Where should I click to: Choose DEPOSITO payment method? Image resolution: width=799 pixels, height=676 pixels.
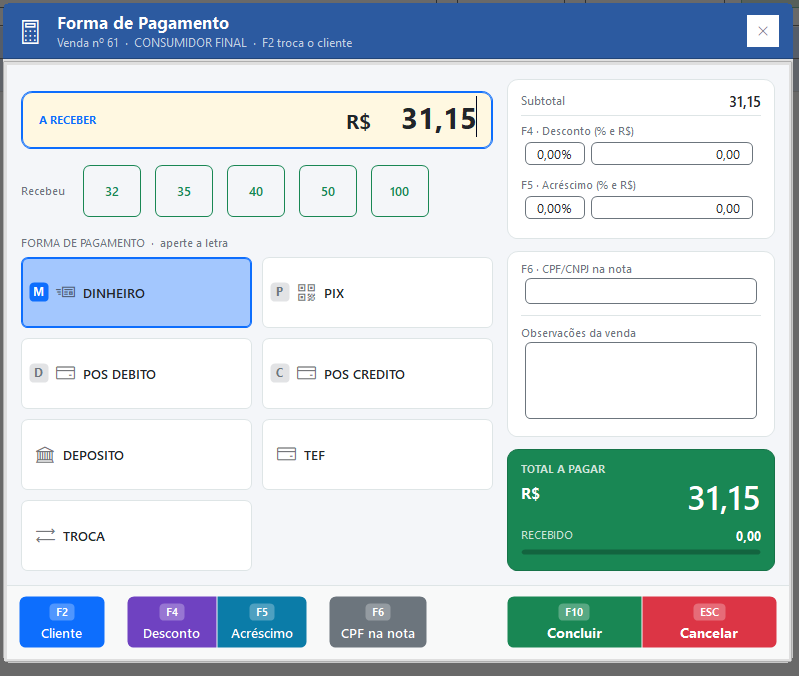(x=136, y=454)
